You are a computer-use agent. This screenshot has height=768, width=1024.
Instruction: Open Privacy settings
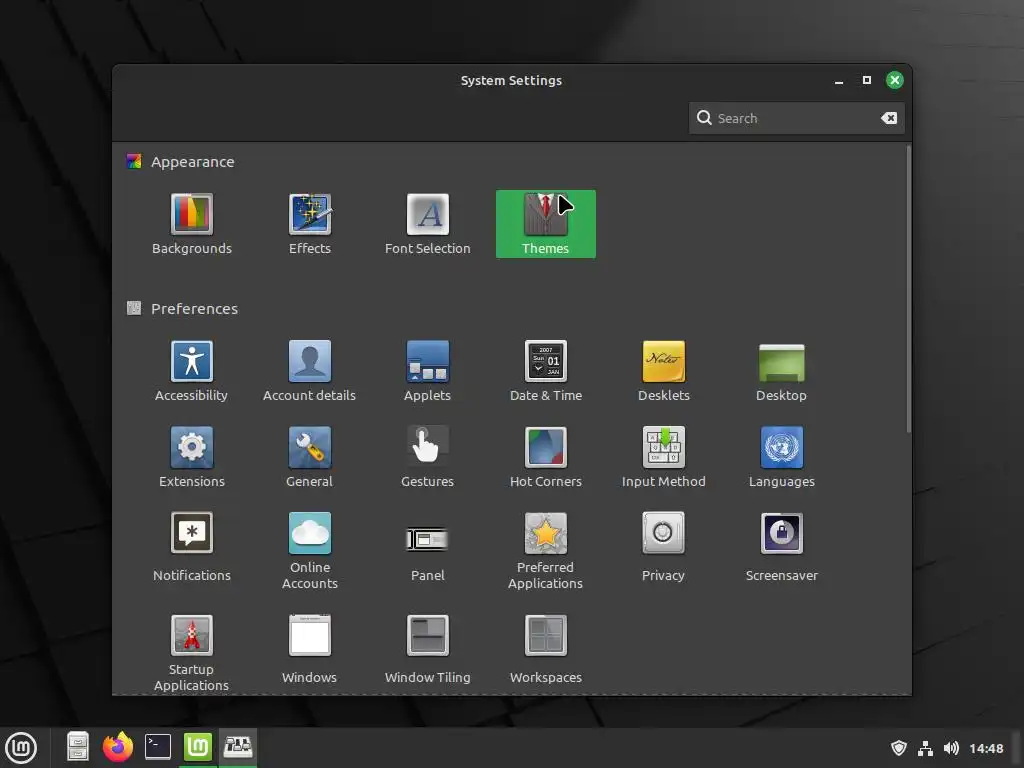664,547
